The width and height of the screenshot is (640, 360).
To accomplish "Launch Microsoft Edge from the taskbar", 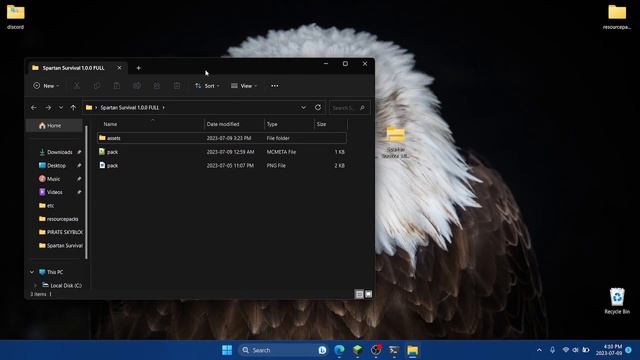I will coord(339,350).
